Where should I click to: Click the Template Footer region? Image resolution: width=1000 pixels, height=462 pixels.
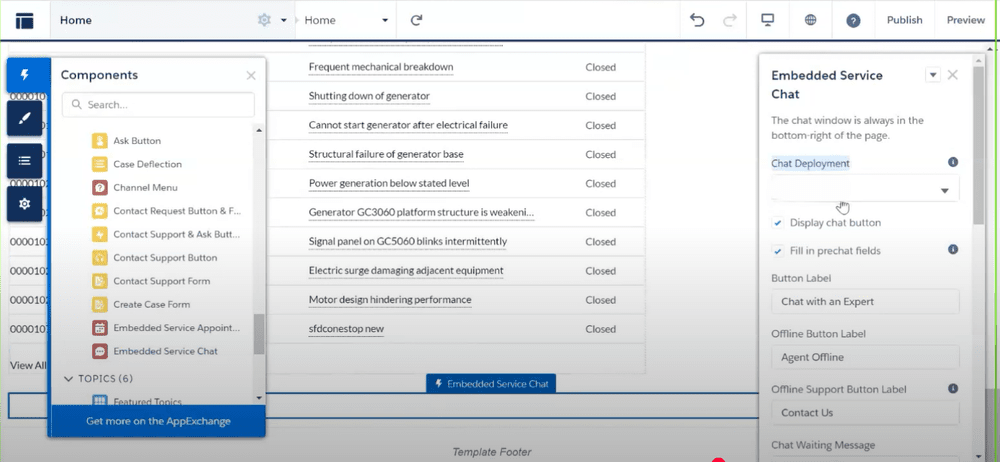click(492, 452)
